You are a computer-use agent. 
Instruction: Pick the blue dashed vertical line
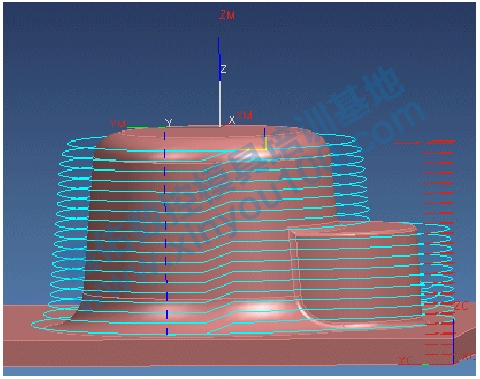[165, 232]
